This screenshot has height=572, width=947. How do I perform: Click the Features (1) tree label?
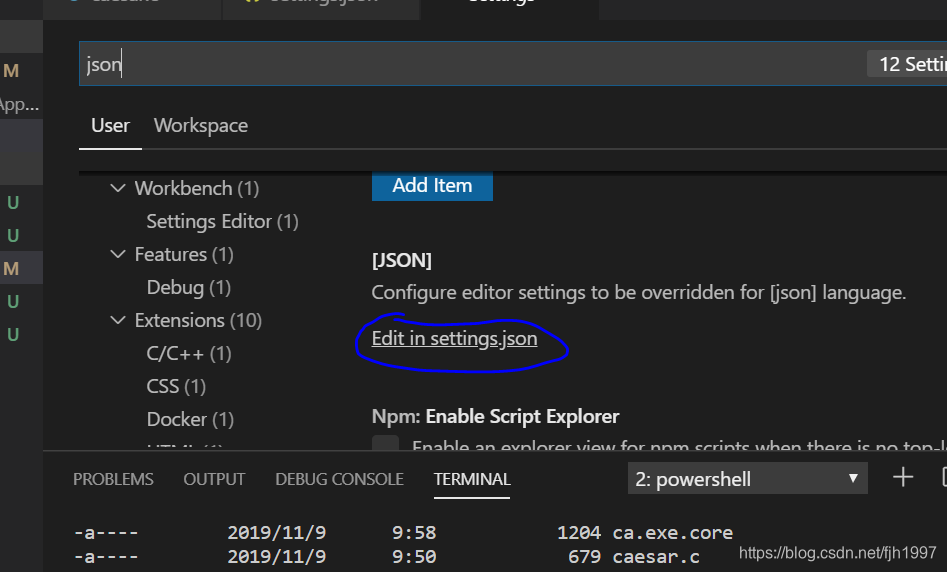tap(184, 254)
